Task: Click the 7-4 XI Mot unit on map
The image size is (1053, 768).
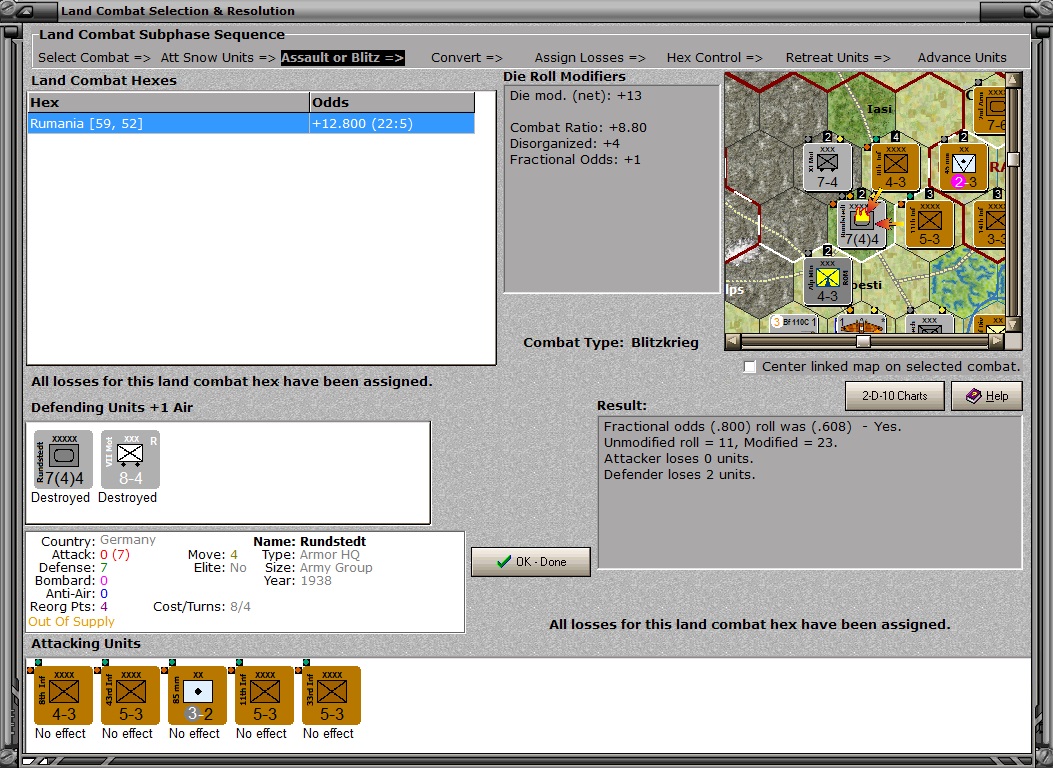Action: [827, 166]
